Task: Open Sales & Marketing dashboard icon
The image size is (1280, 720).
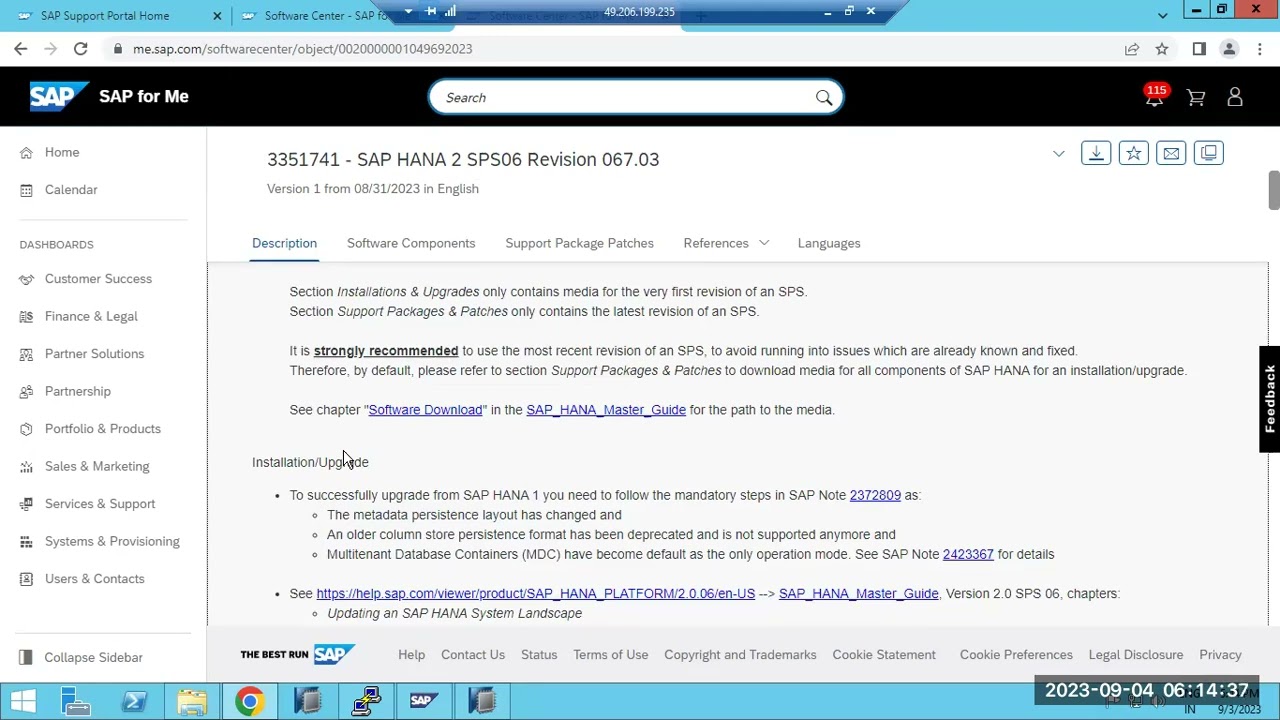Action: click(26, 467)
